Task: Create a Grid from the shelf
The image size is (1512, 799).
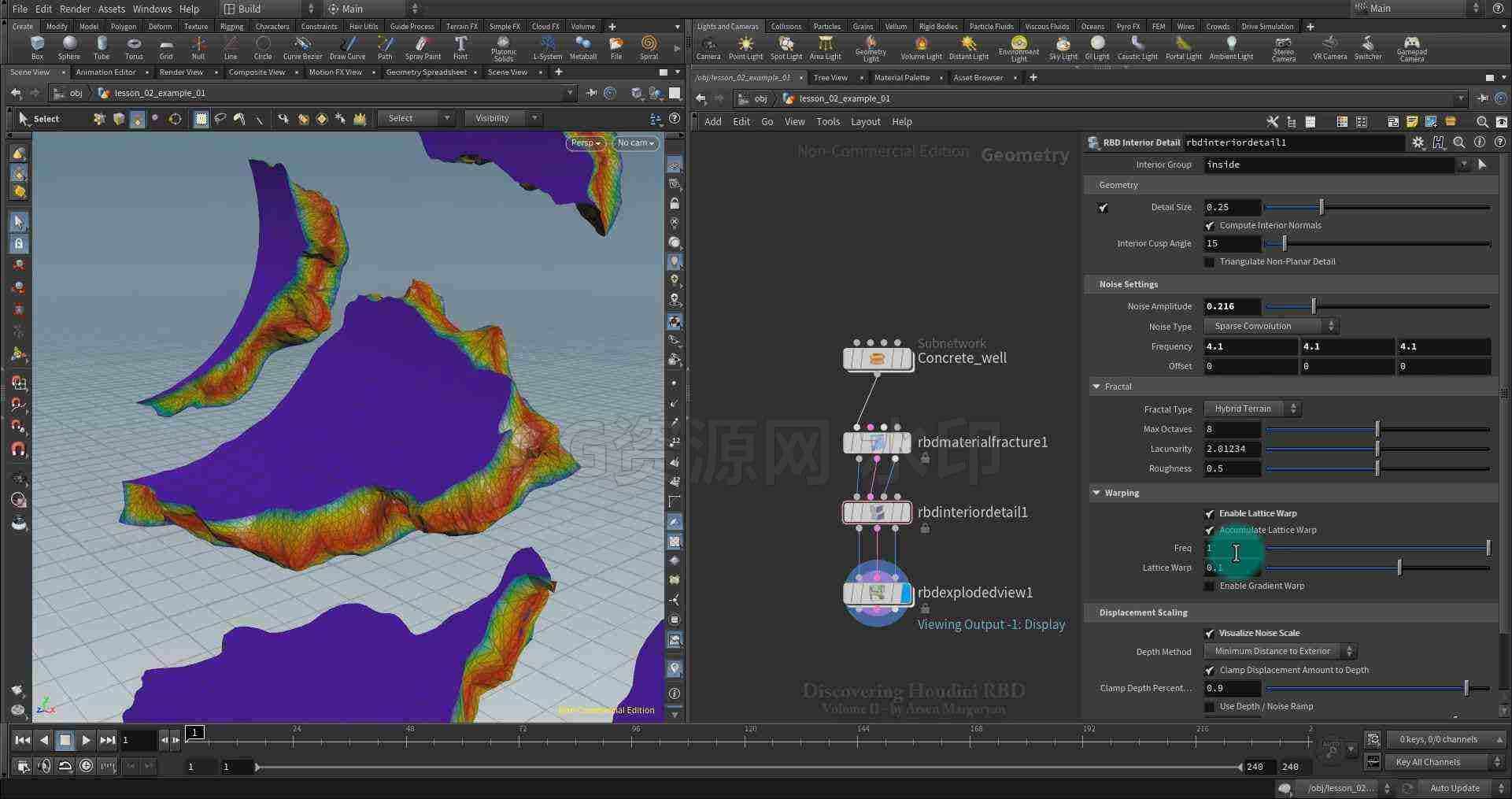Action: coord(166,47)
